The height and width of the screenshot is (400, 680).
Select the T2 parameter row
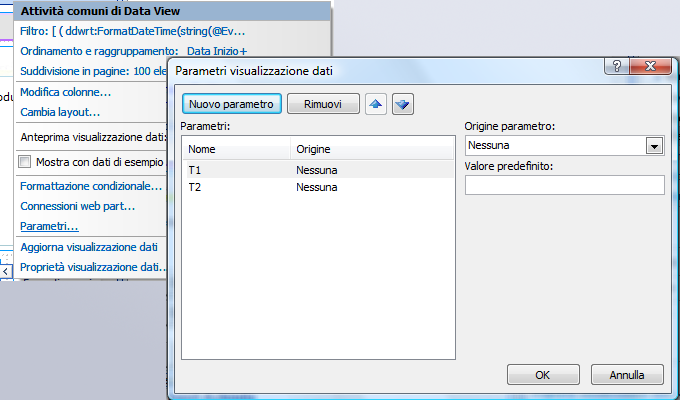[x=318, y=187]
